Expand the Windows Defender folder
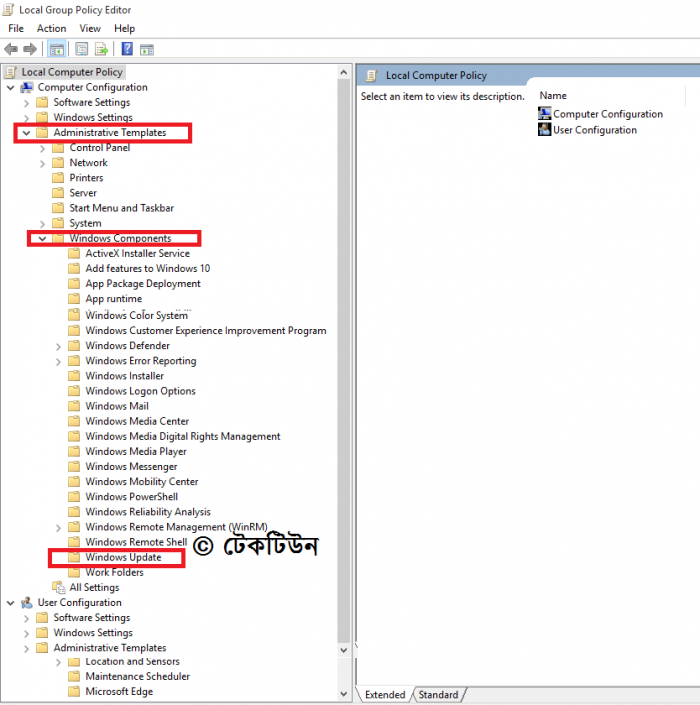 click(x=58, y=347)
